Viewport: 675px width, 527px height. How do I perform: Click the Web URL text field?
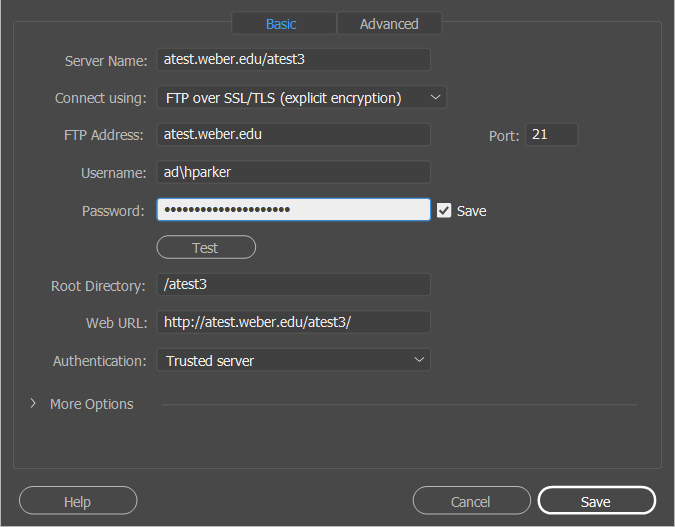pyautogui.click(x=293, y=322)
